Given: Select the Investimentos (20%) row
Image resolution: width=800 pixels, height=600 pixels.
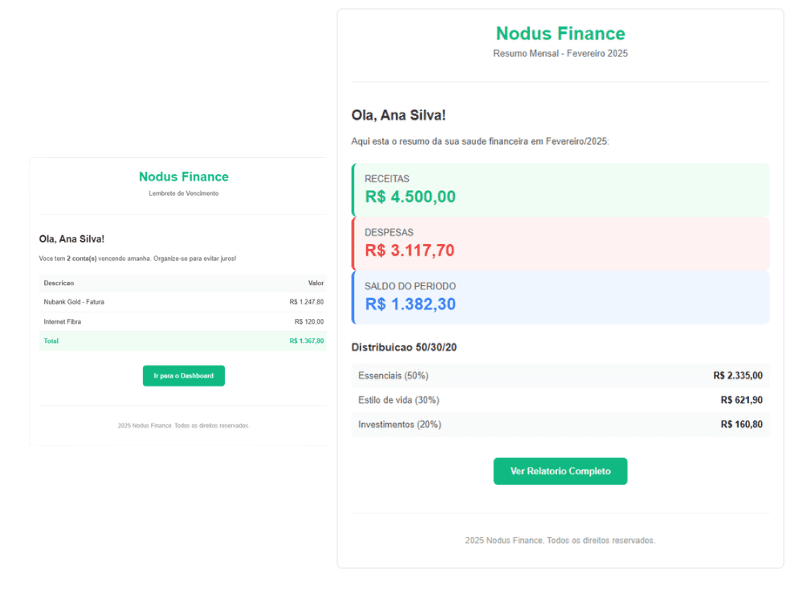Looking at the screenshot, I should tap(560, 424).
